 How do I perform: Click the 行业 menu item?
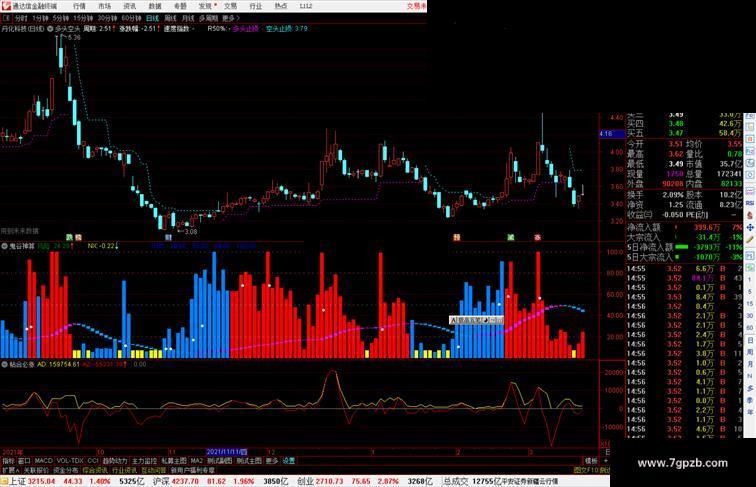(x=256, y=6)
